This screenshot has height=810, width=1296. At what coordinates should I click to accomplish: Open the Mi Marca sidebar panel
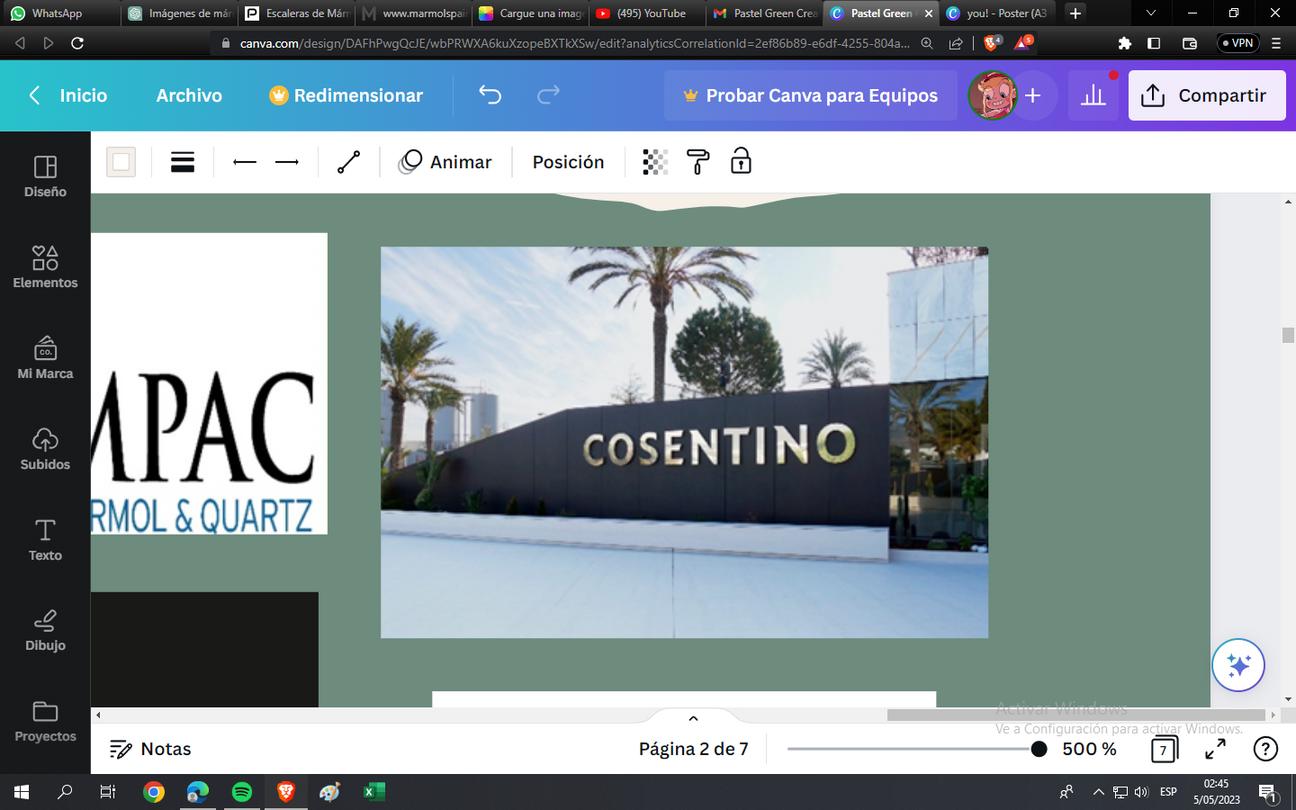click(45, 358)
